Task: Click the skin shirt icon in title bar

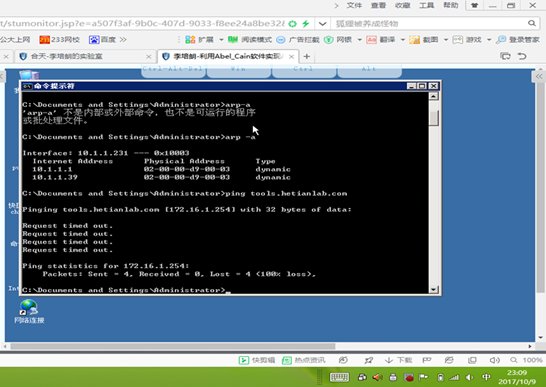Action: click(x=474, y=5)
